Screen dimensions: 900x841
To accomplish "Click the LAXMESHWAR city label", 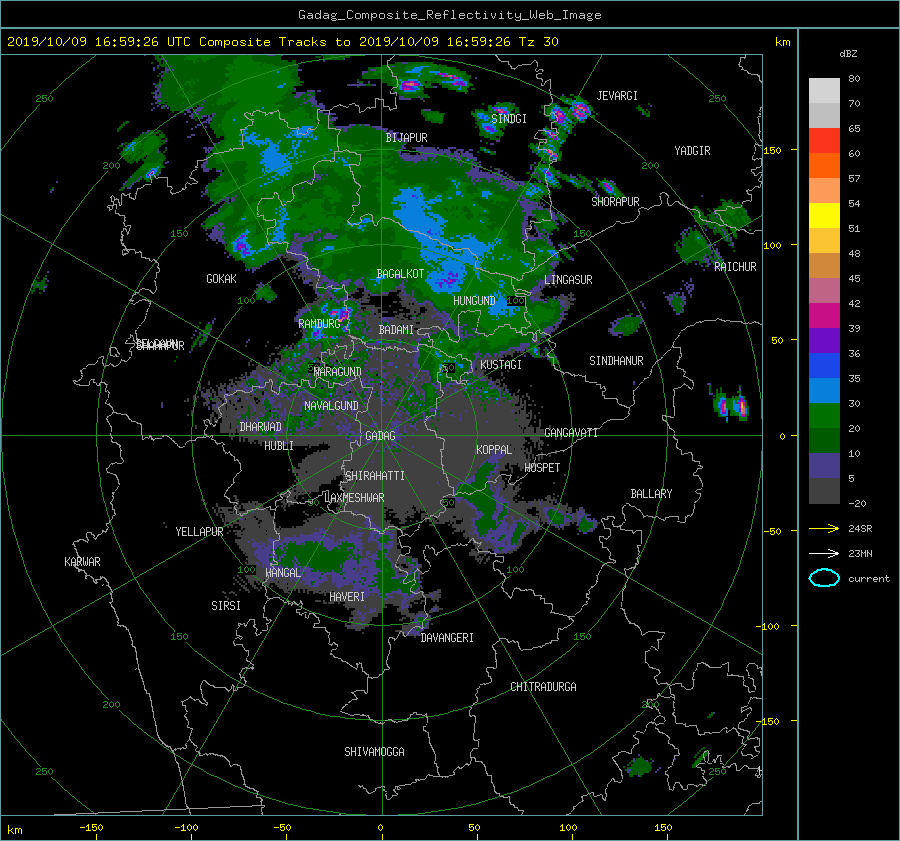I will pyautogui.click(x=354, y=498).
